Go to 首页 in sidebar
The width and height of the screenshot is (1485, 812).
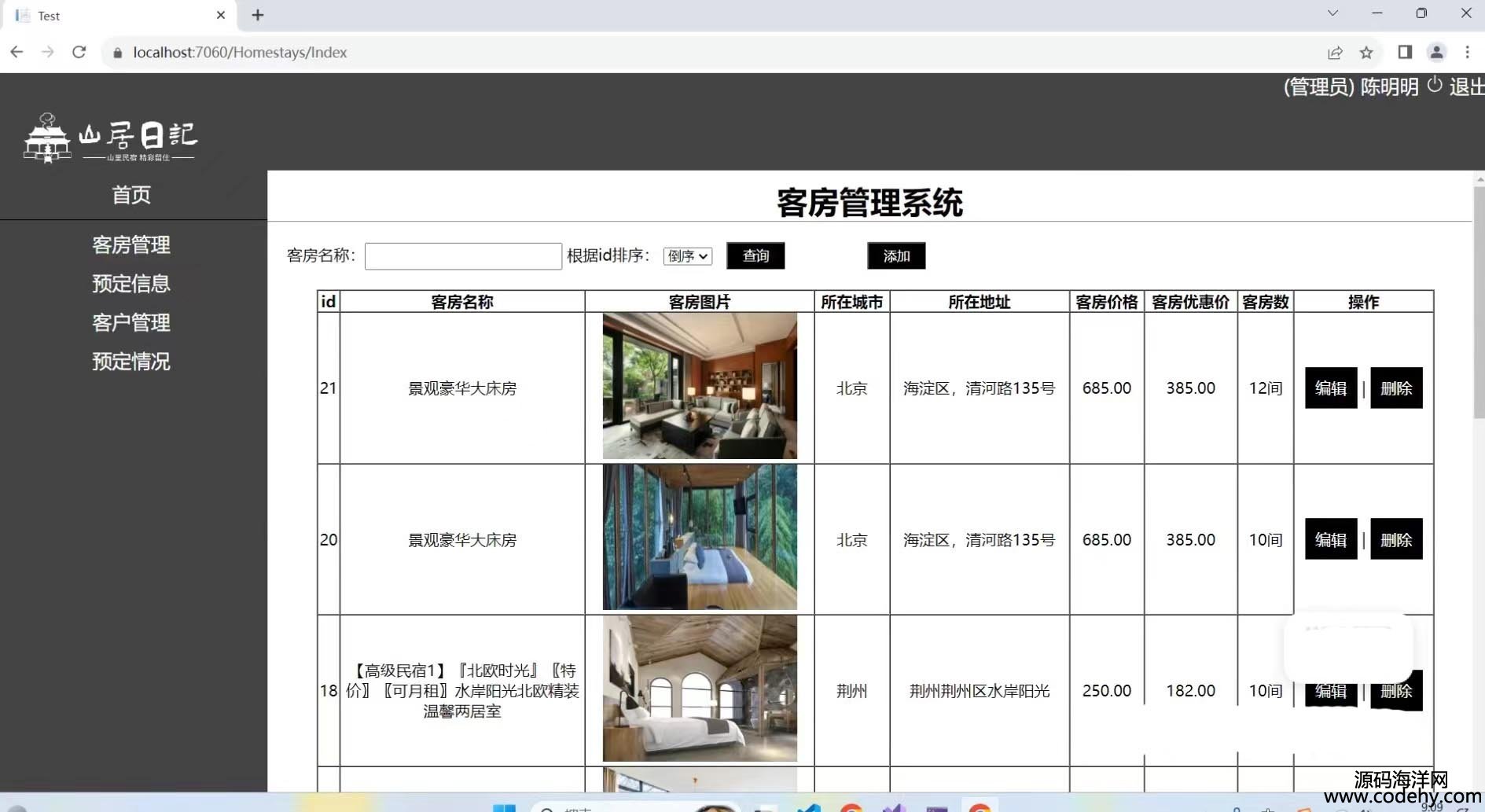point(131,194)
